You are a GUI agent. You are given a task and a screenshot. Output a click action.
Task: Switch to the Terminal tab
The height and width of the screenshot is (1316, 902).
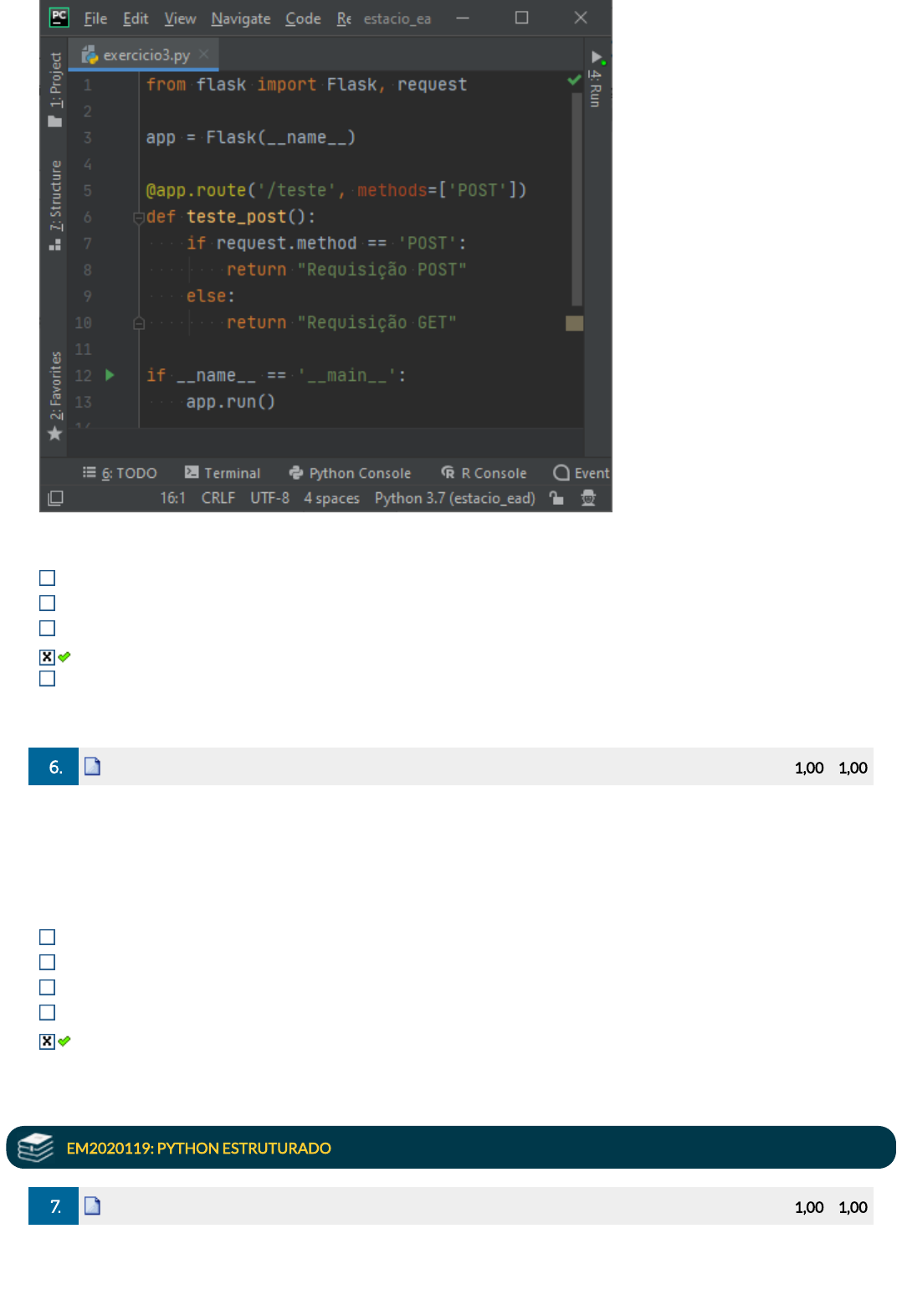click(x=223, y=473)
